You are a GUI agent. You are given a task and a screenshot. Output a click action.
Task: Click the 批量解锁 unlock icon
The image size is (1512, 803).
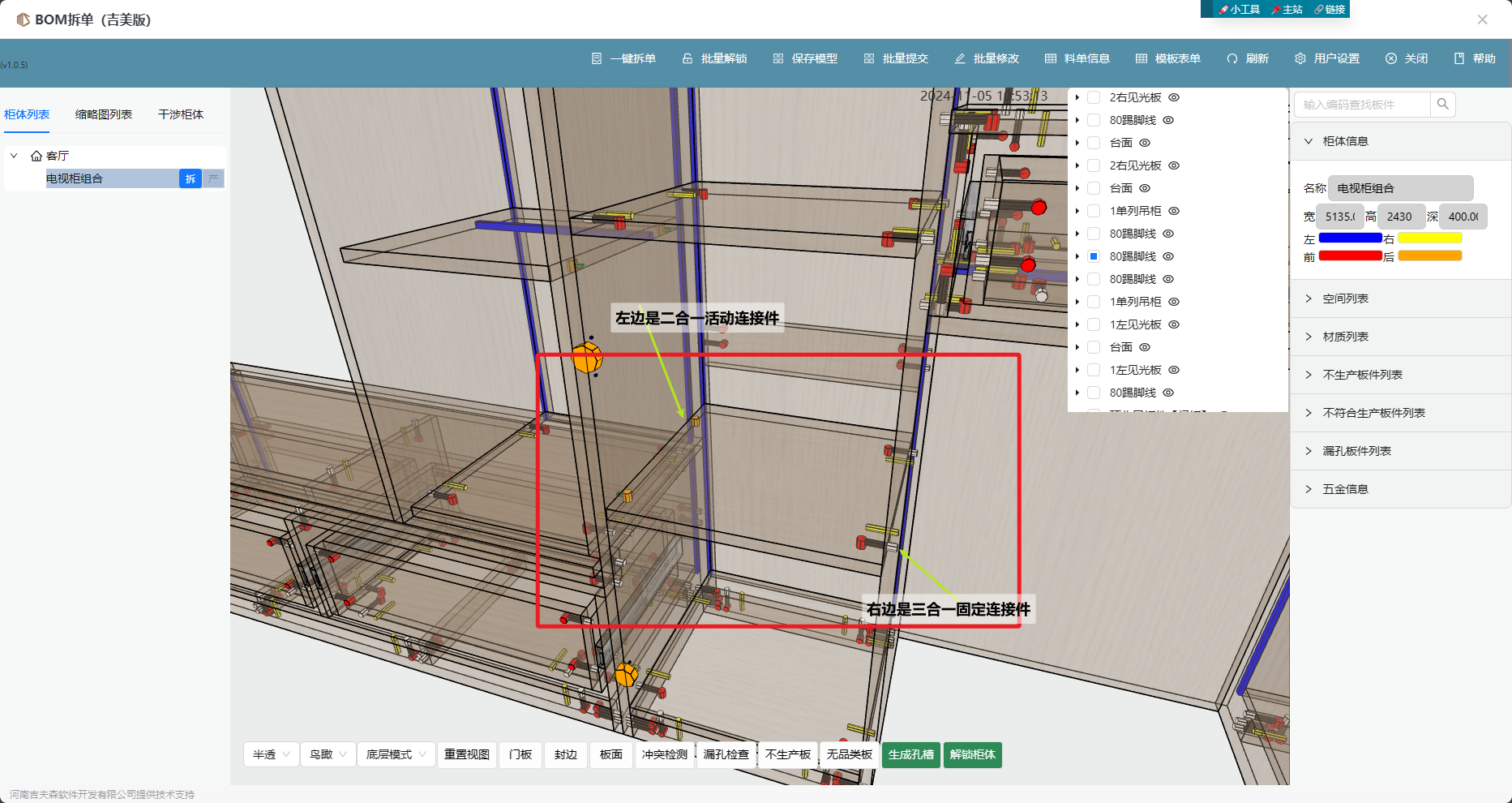point(687,58)
